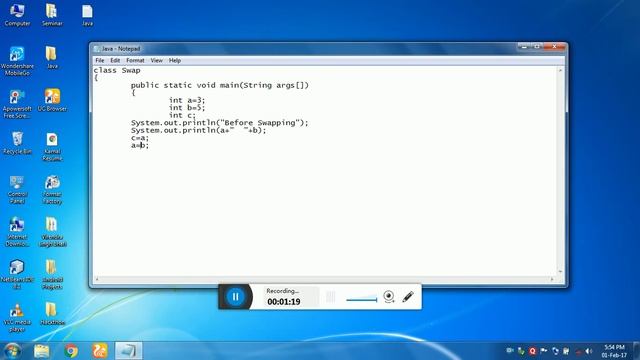Select the Control Panel desktop icon
Screen dimensions: 640x360
point(17,190)
